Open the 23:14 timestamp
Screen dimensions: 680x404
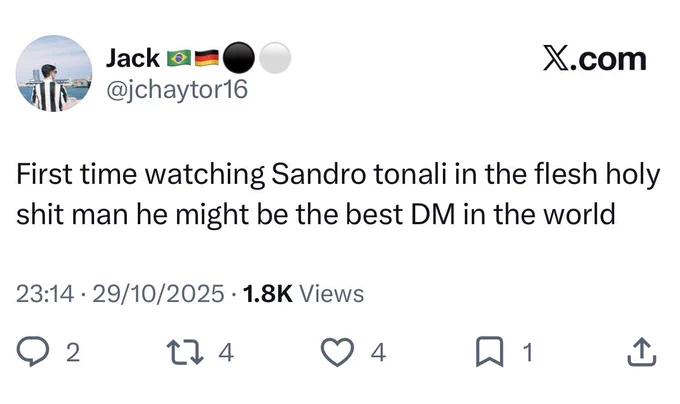[45, 294]
